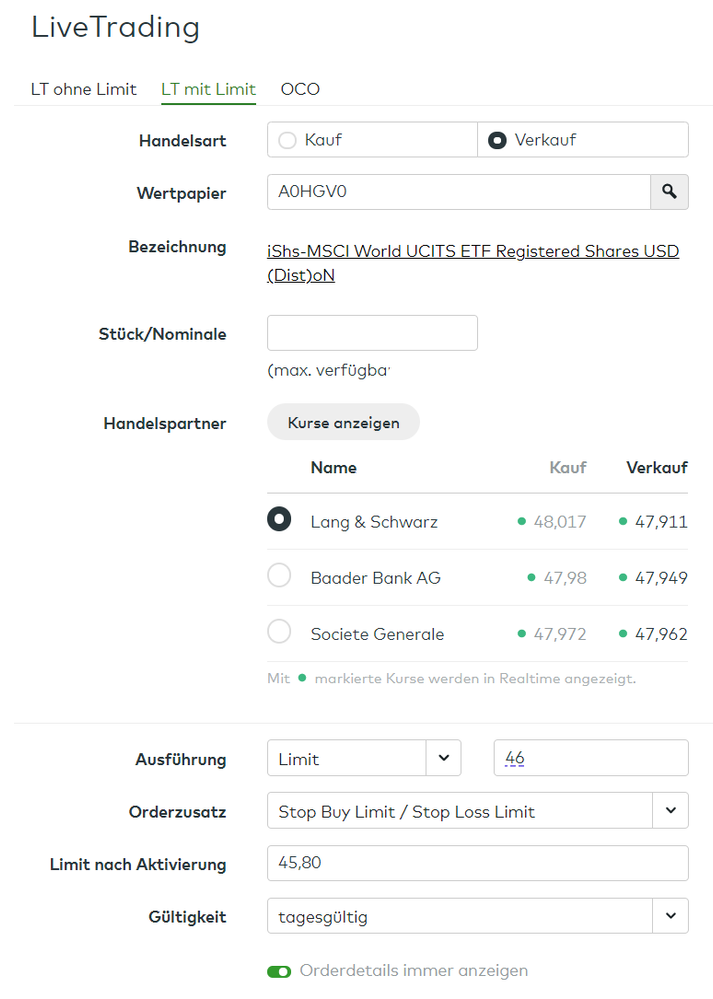713x999 pixels.
Task: Select the LT mit Limit tab
Action: [208, 89]
